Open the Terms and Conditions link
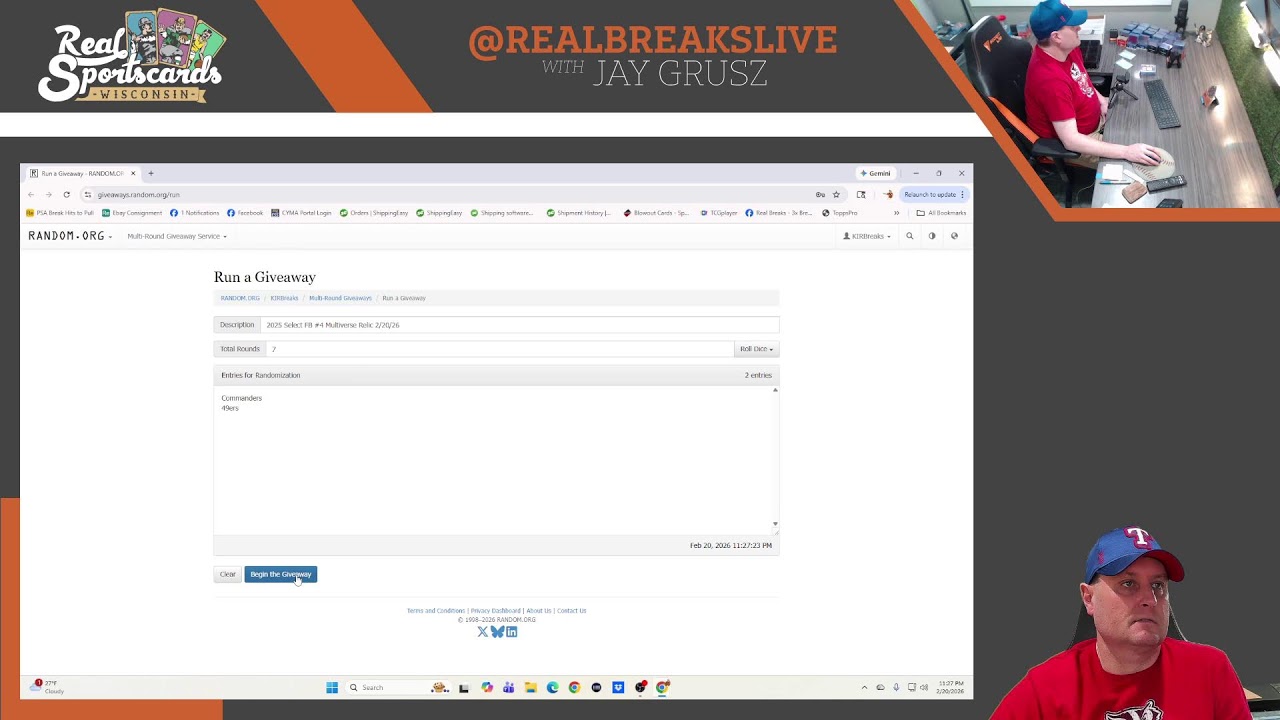 point(436,611)
